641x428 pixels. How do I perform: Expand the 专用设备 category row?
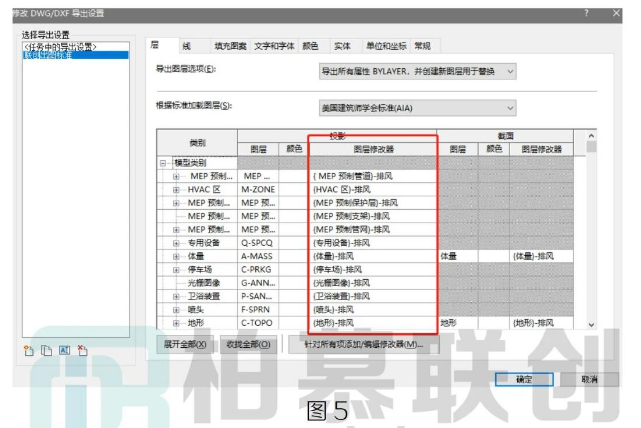point(176,243)
